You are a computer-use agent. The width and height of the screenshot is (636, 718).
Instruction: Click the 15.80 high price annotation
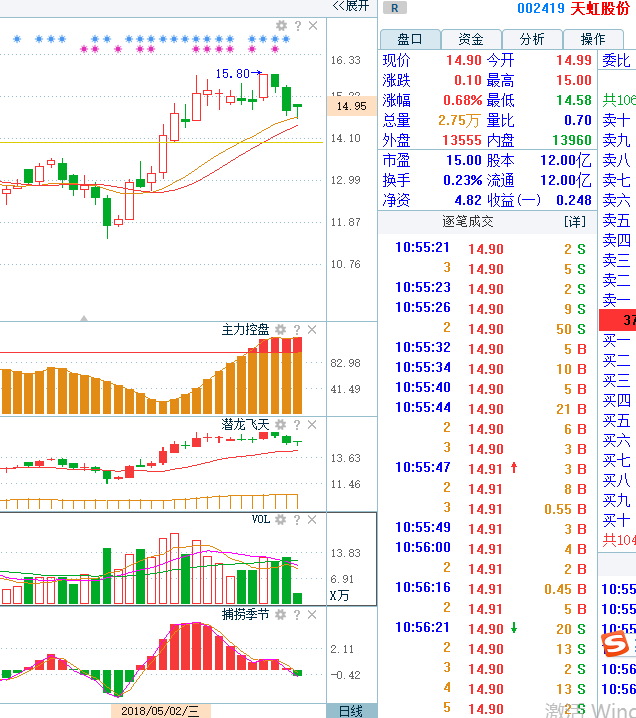pyautogui.click(x=233, y=74)
